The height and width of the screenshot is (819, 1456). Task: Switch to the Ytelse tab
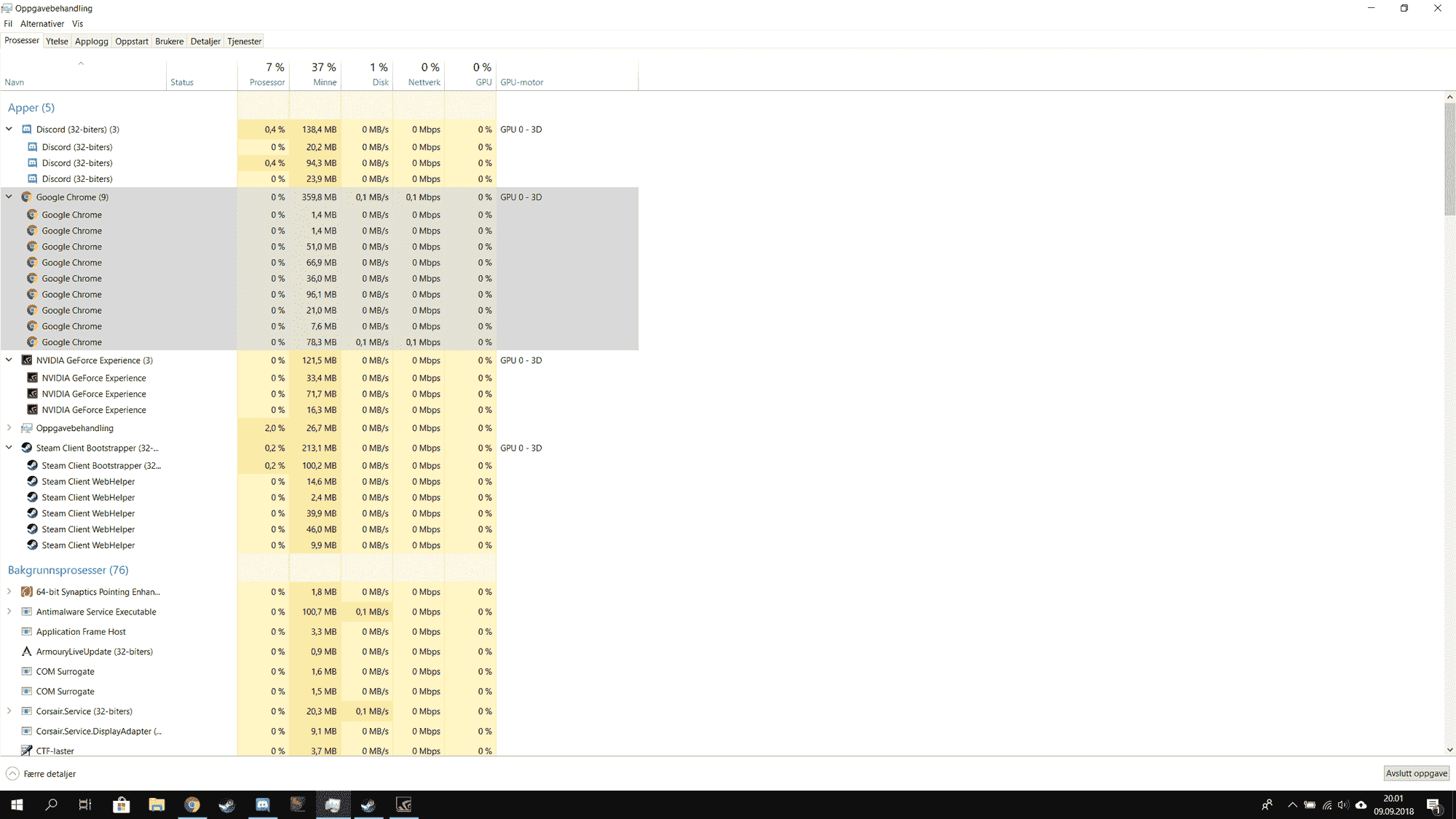click(x=57, y=41)
